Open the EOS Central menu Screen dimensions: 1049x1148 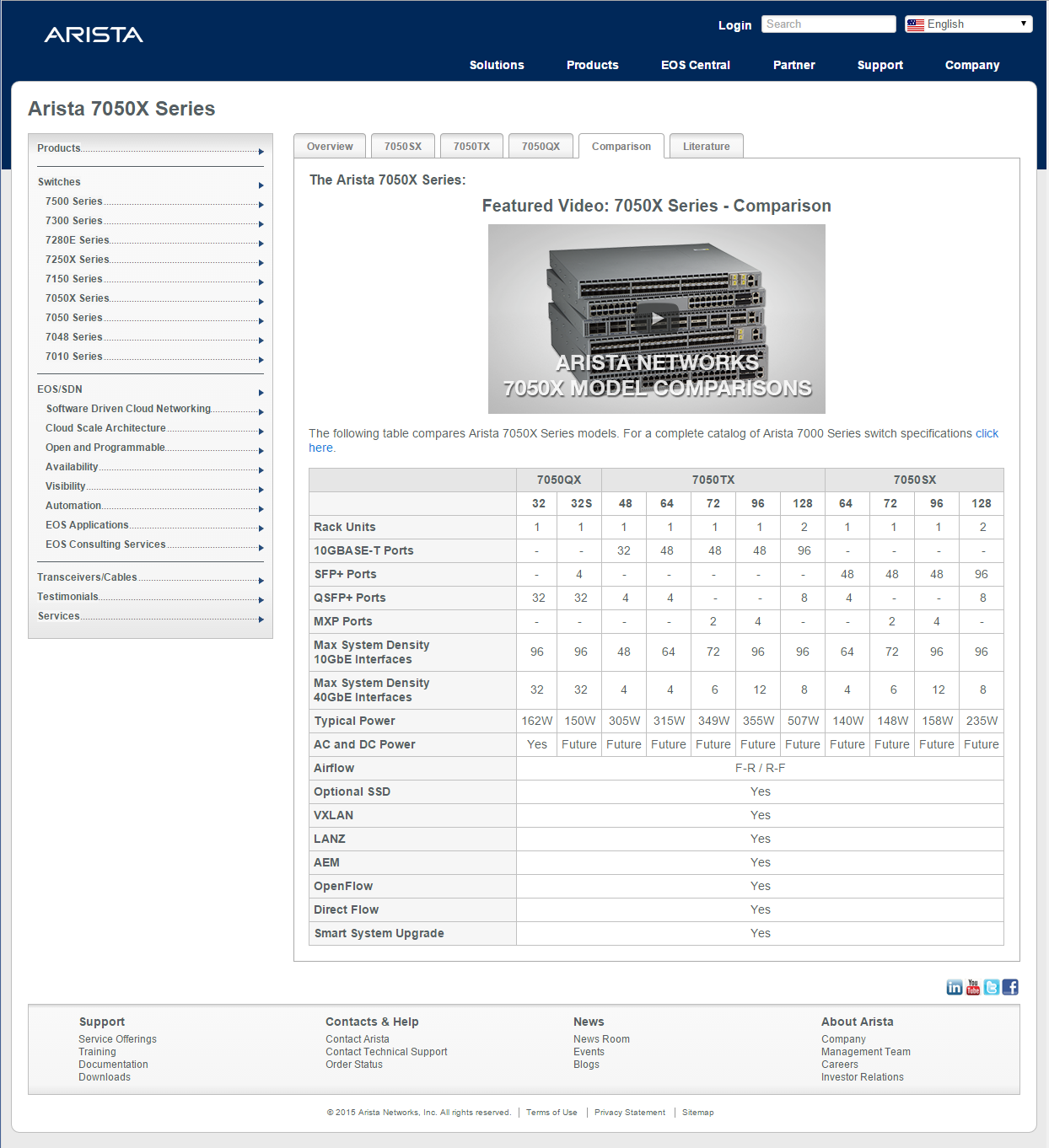point(695,65)
